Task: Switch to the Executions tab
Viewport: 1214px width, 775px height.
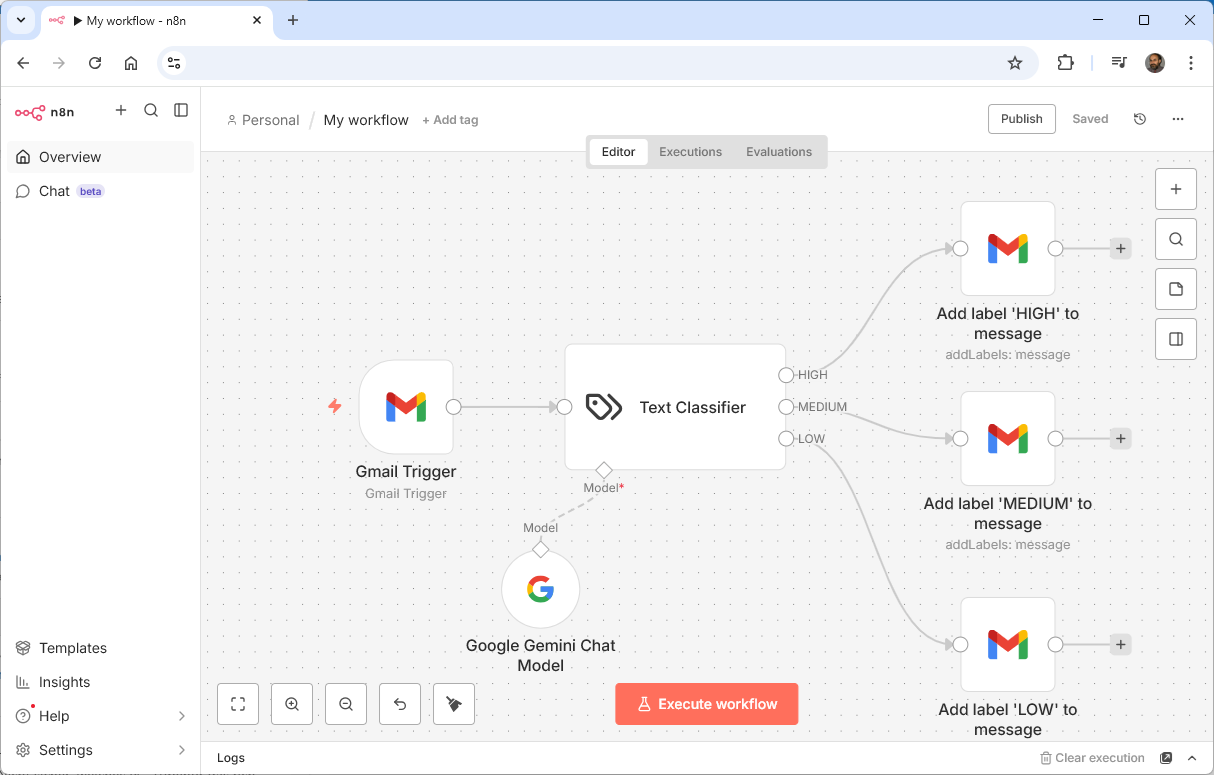Action: [690, 152]
